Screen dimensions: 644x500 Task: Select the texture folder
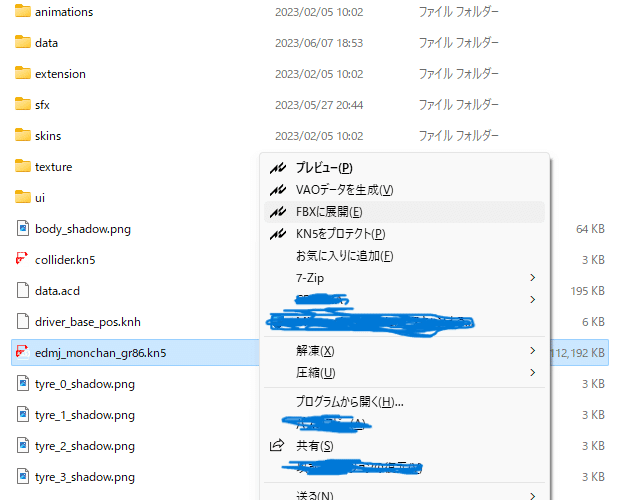coord(53,167)
